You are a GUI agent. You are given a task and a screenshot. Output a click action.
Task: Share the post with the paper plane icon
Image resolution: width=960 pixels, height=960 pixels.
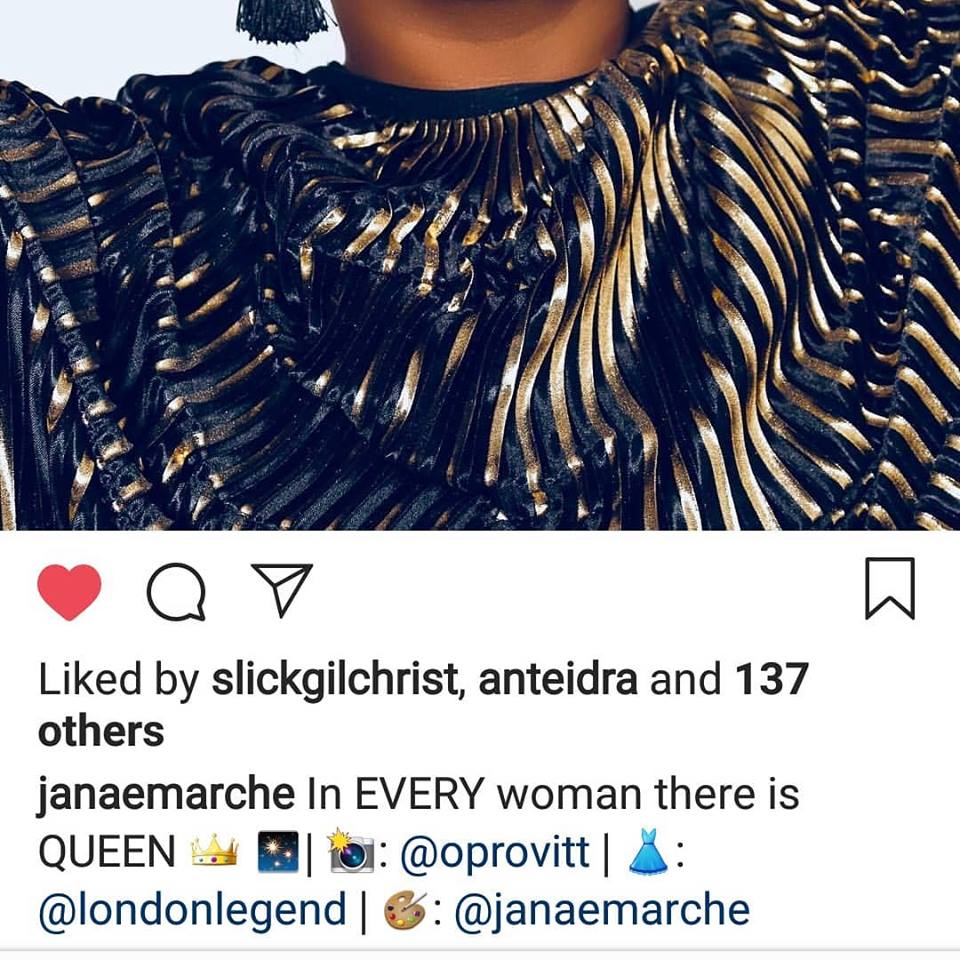pos(282,590)
